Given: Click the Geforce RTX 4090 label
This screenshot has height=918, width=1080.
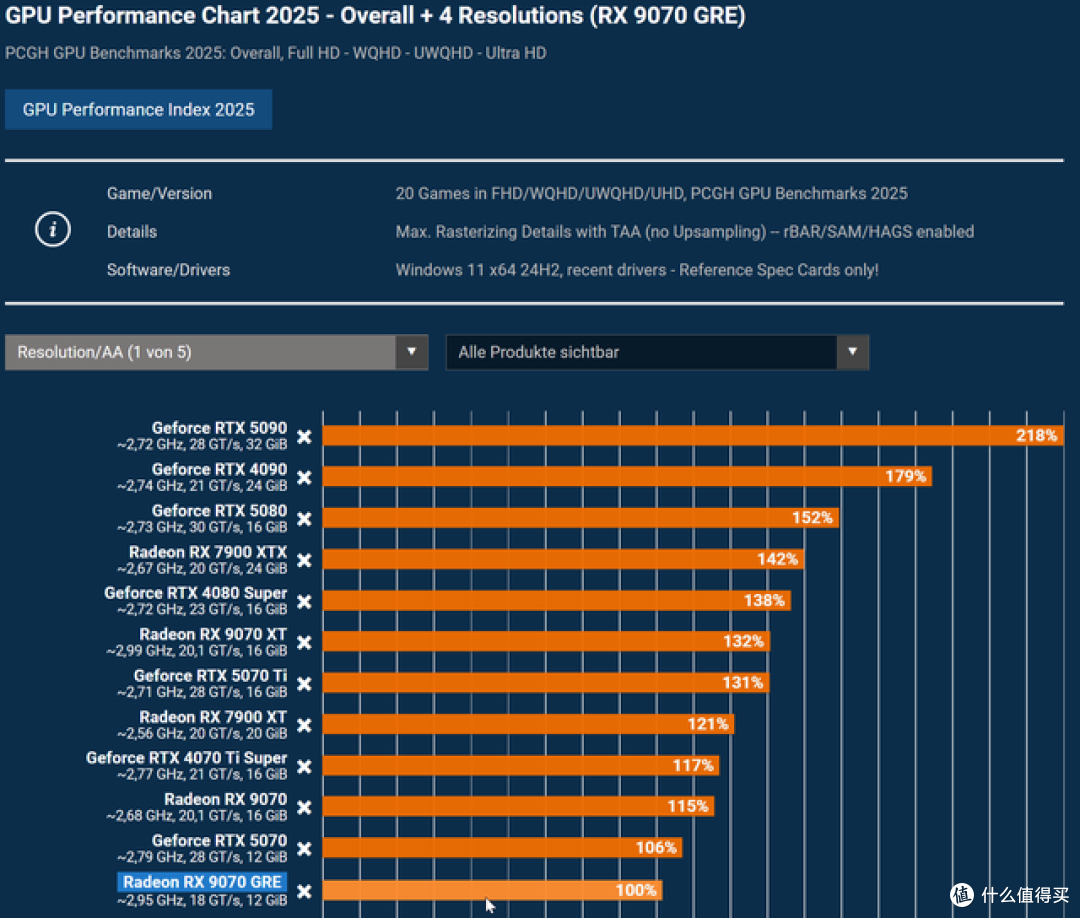Looking at the screenshot, I should coord(219,469).
